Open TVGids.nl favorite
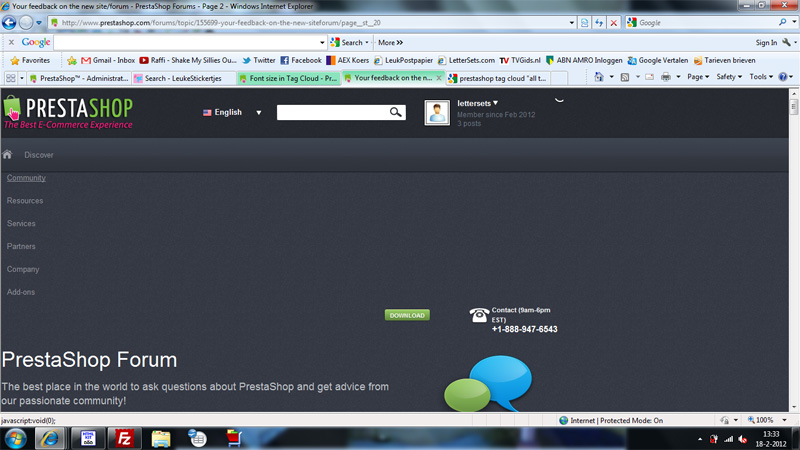This screenshot has width=800, height=450. (x=520, y=60)
